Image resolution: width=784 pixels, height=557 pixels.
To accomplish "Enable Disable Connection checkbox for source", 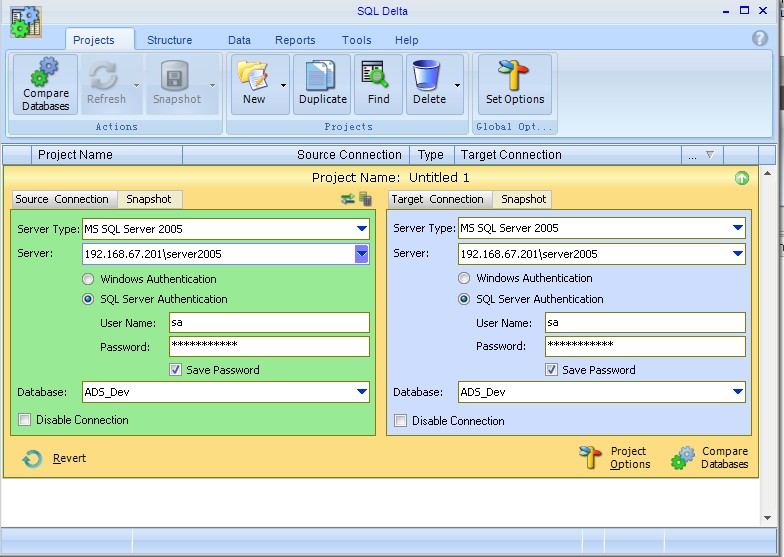I will pos(25,420).
